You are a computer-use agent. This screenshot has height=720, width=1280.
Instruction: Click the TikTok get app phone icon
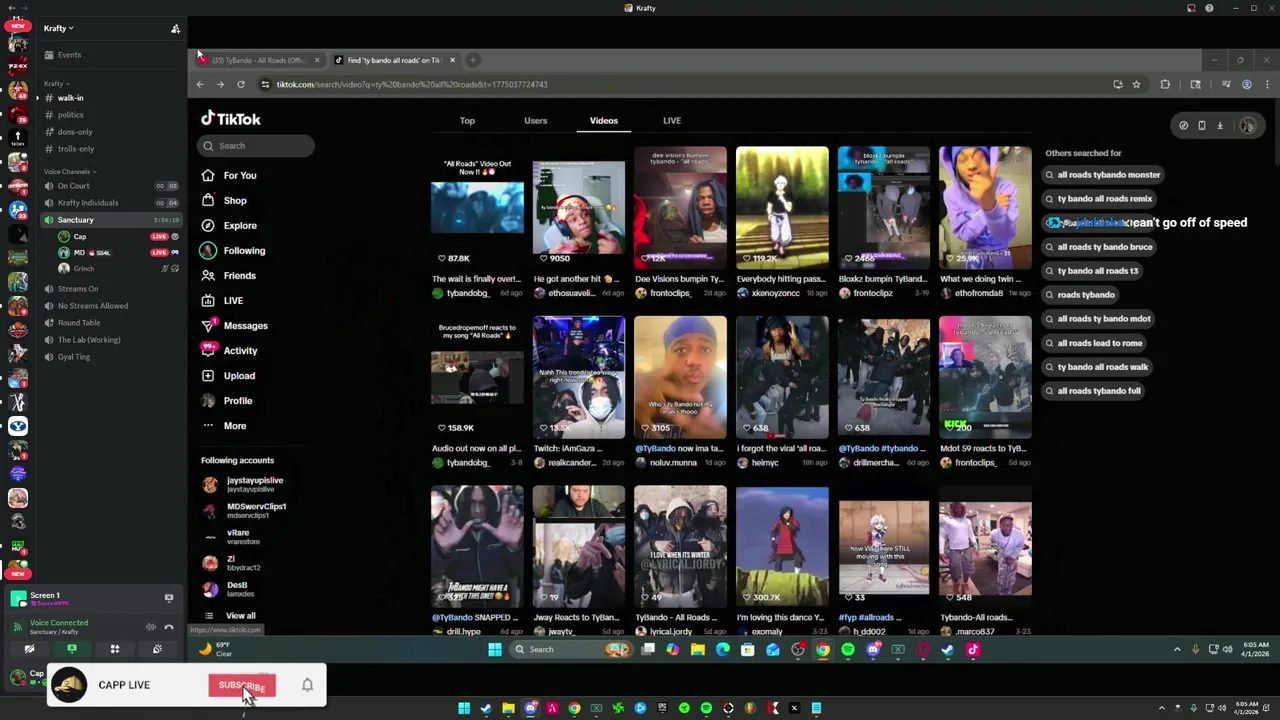tap(1202, 125)
